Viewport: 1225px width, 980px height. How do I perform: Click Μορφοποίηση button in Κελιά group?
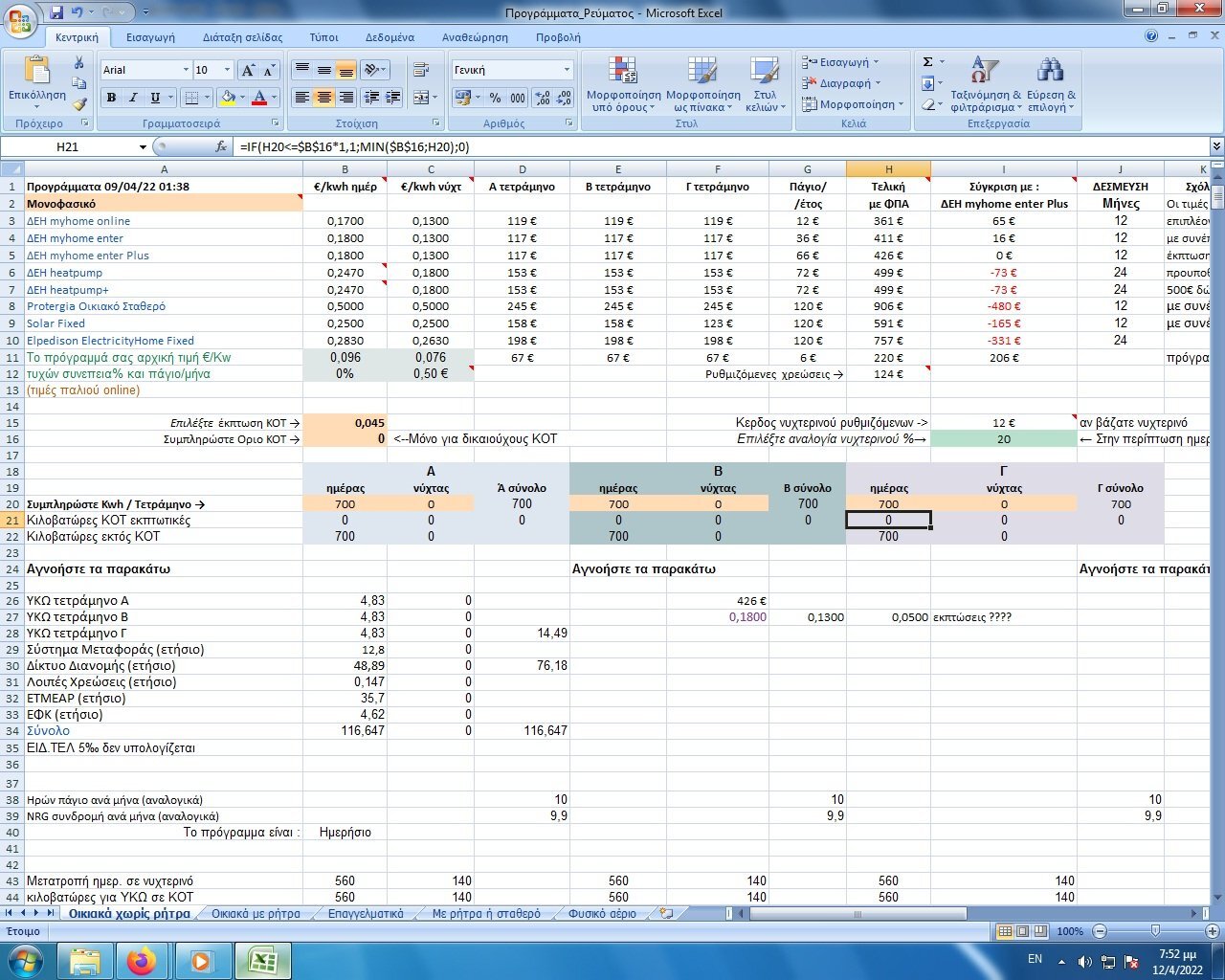click(852, 104)
